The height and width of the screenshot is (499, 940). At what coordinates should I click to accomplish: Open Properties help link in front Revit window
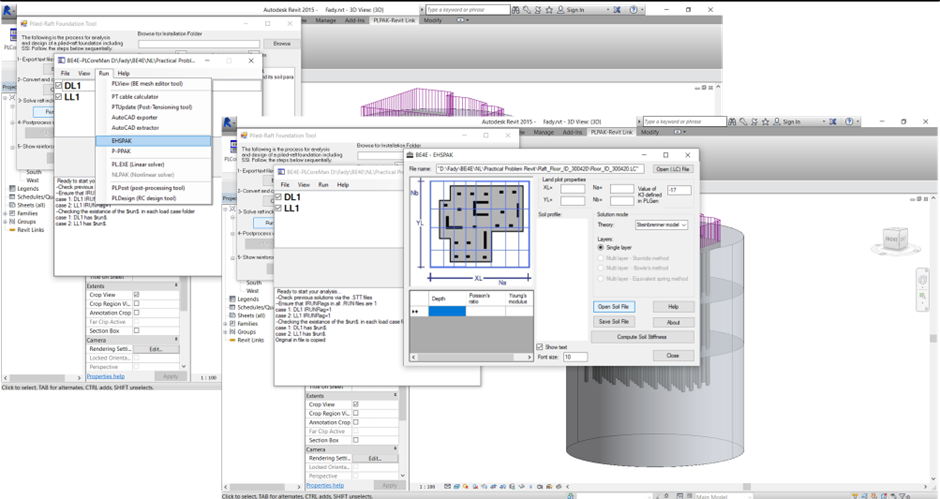[325, 485]
